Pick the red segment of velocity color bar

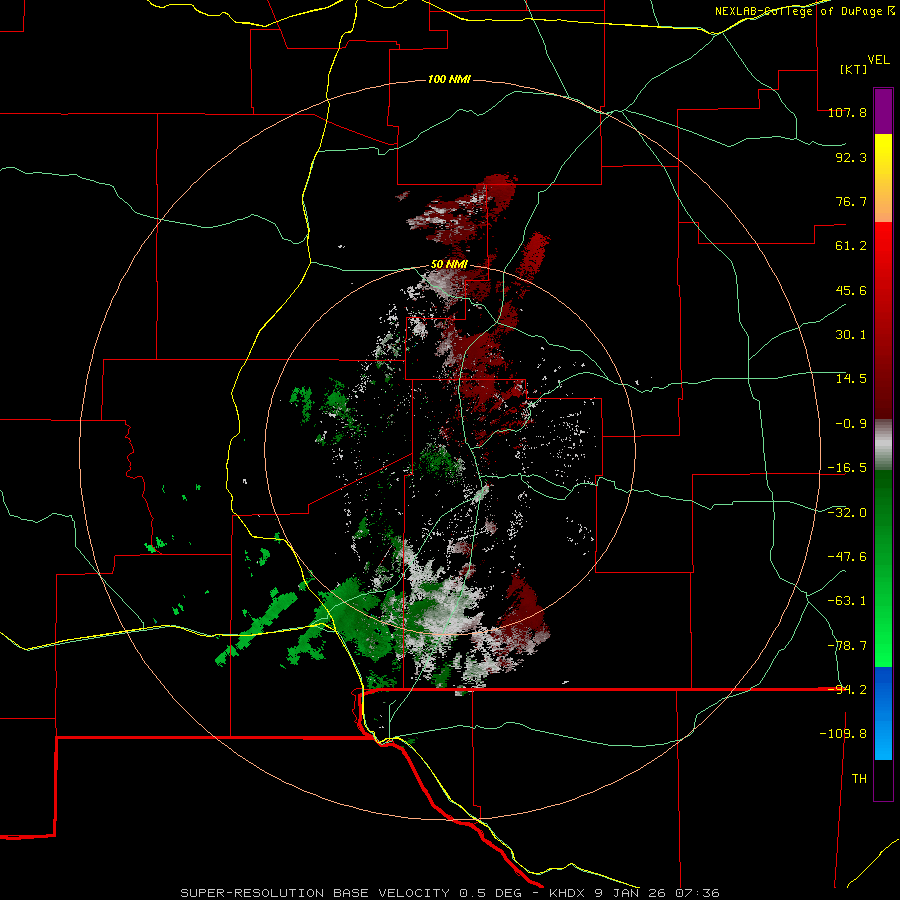point(883,320)
